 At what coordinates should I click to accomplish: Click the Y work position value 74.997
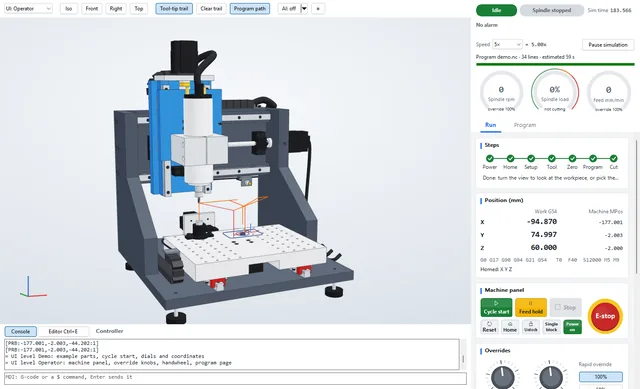click(x=544, y=235)
